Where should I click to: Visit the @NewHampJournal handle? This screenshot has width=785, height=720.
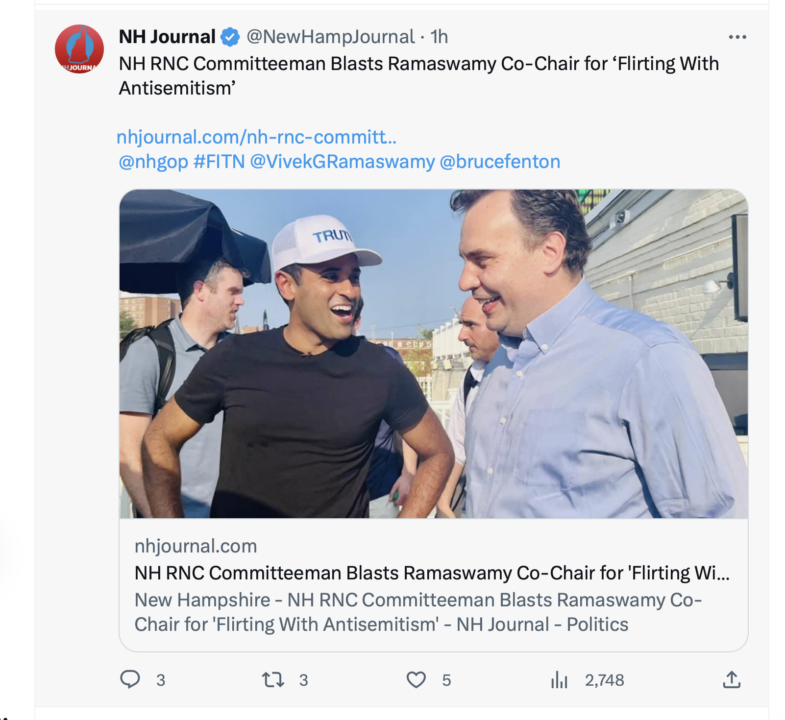click(330, 37)
